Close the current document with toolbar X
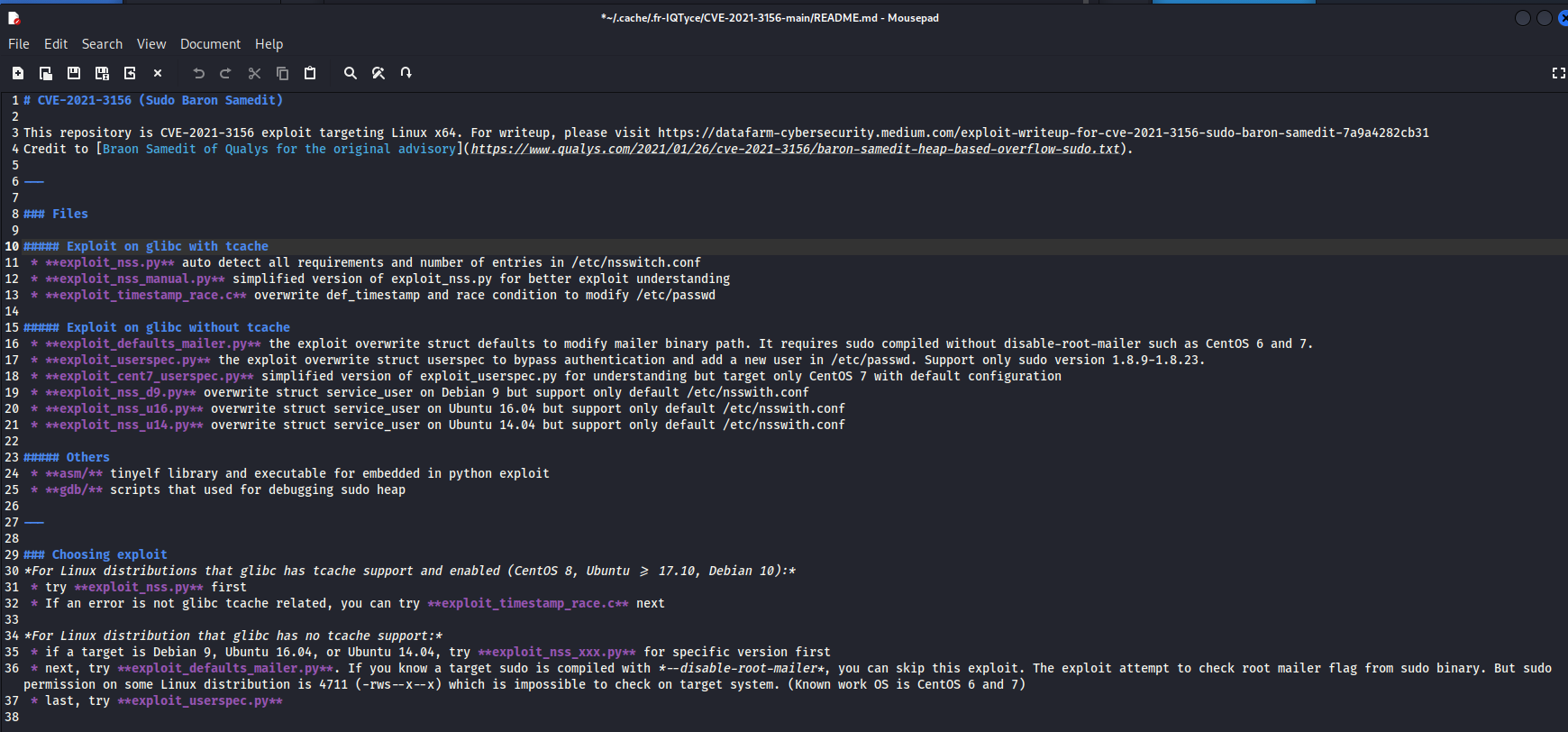 coord(158,73)
